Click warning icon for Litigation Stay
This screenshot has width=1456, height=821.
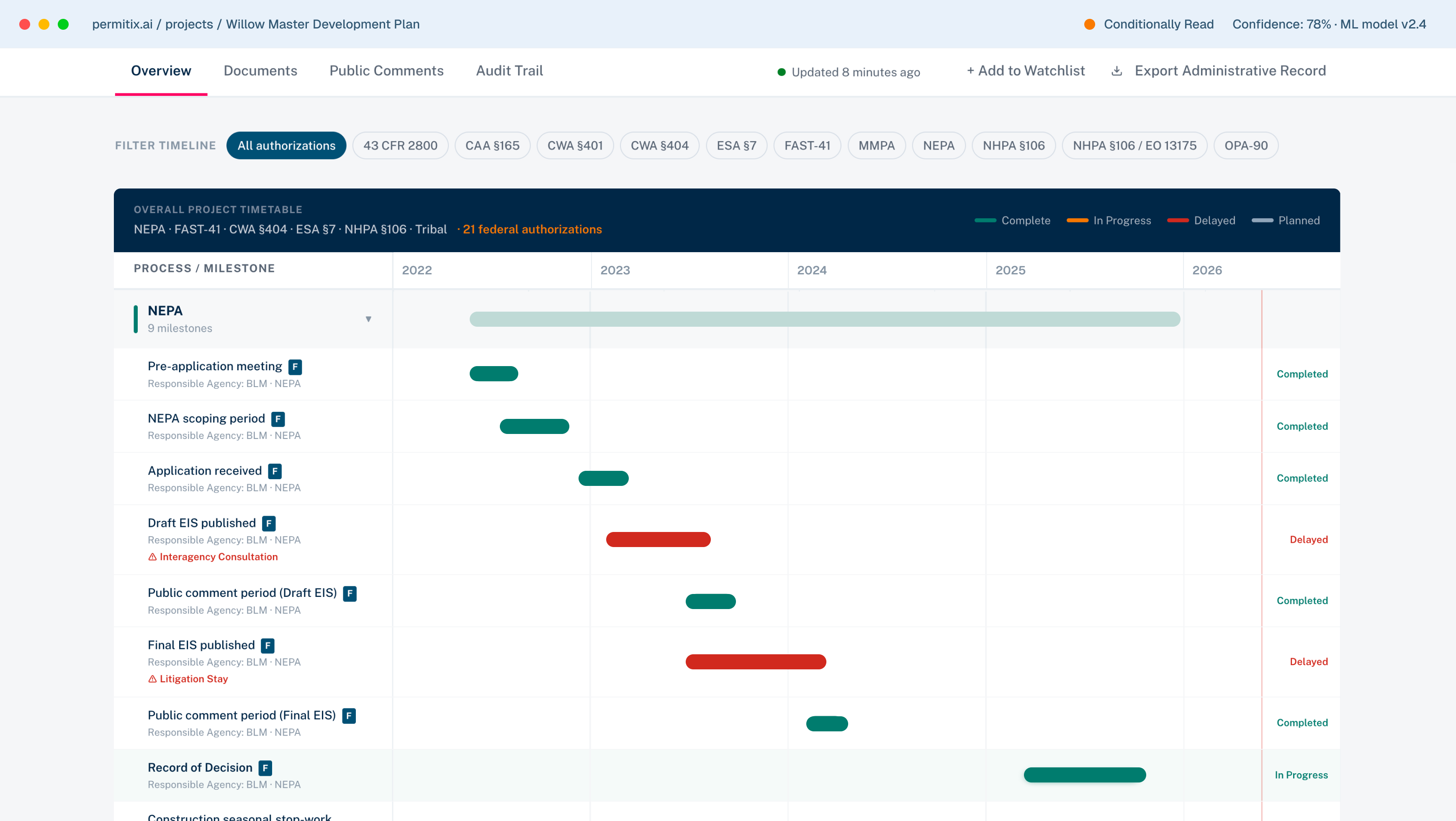click(x=152, y=679)
